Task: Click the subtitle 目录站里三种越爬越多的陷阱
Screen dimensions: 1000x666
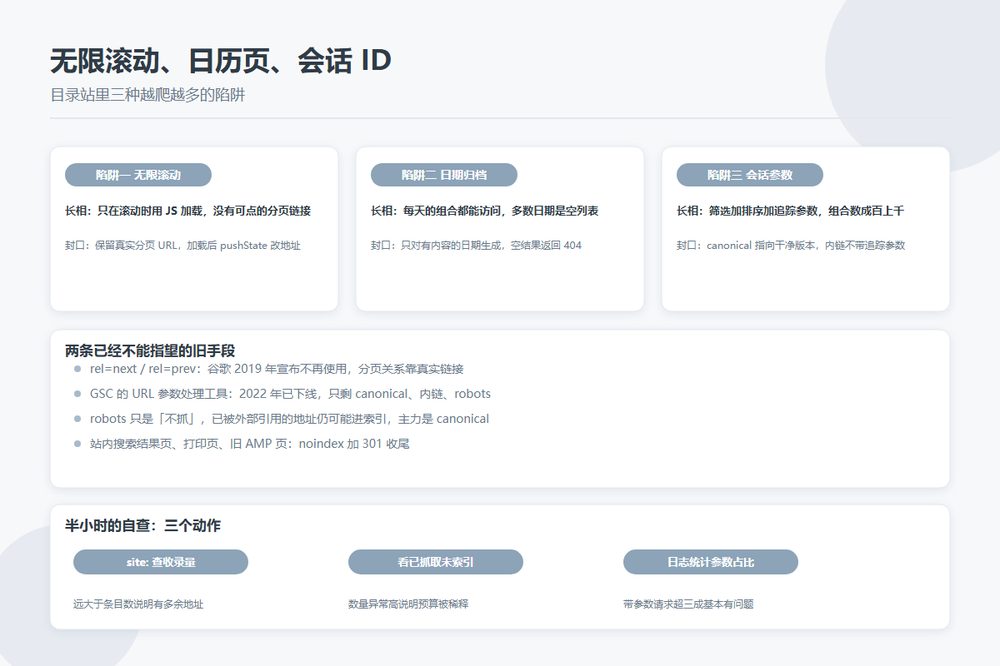Action: click(x=148, y=95)
